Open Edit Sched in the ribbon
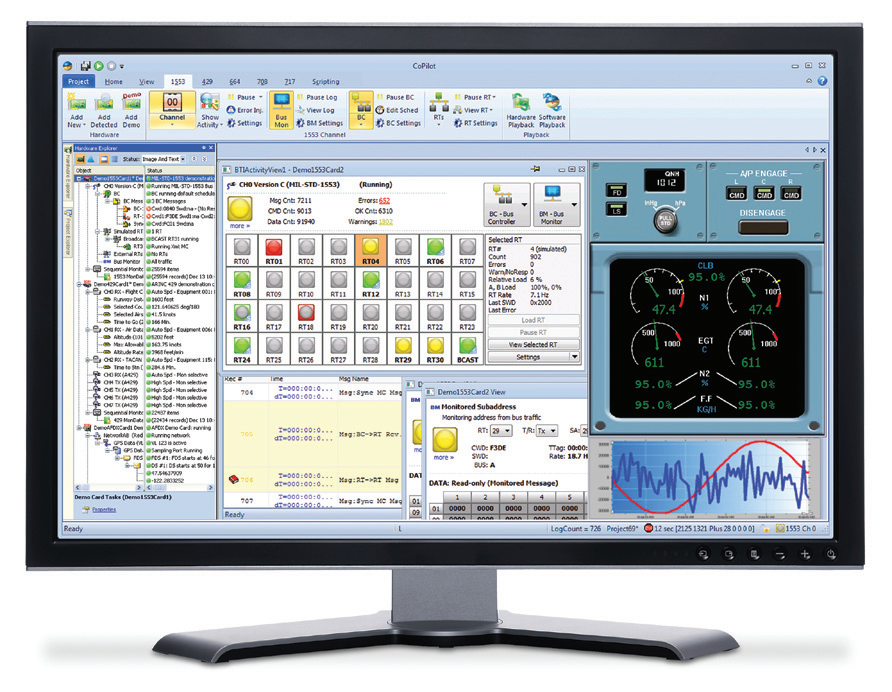892x692 pixels. [397, 110]
